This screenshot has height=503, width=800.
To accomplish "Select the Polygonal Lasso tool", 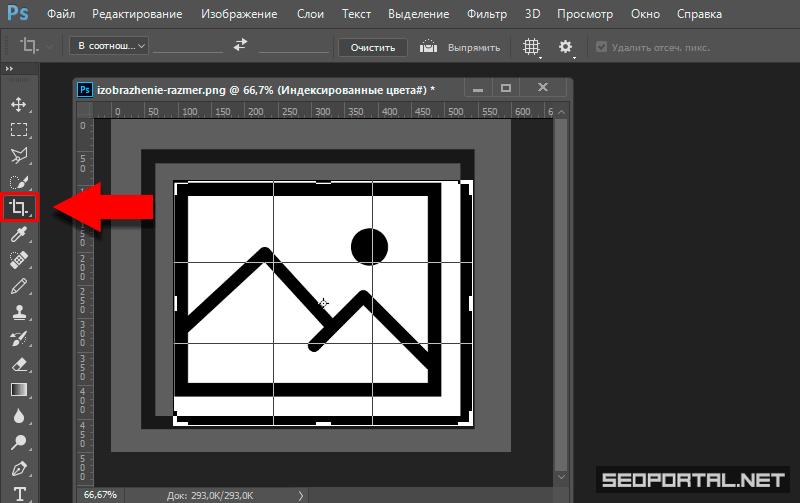I will point(19,156).
